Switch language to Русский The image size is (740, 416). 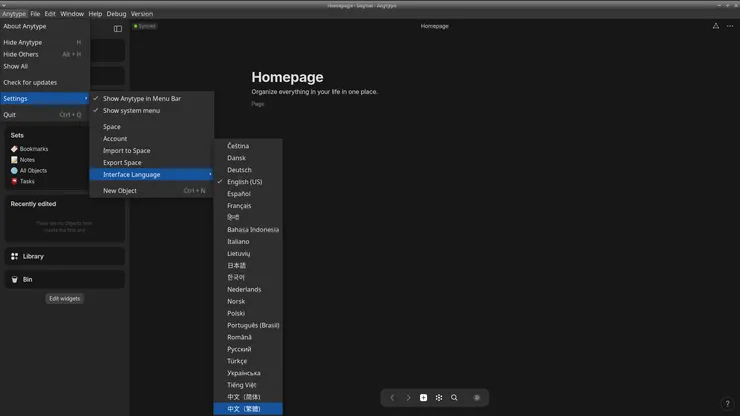click(248, 349)
